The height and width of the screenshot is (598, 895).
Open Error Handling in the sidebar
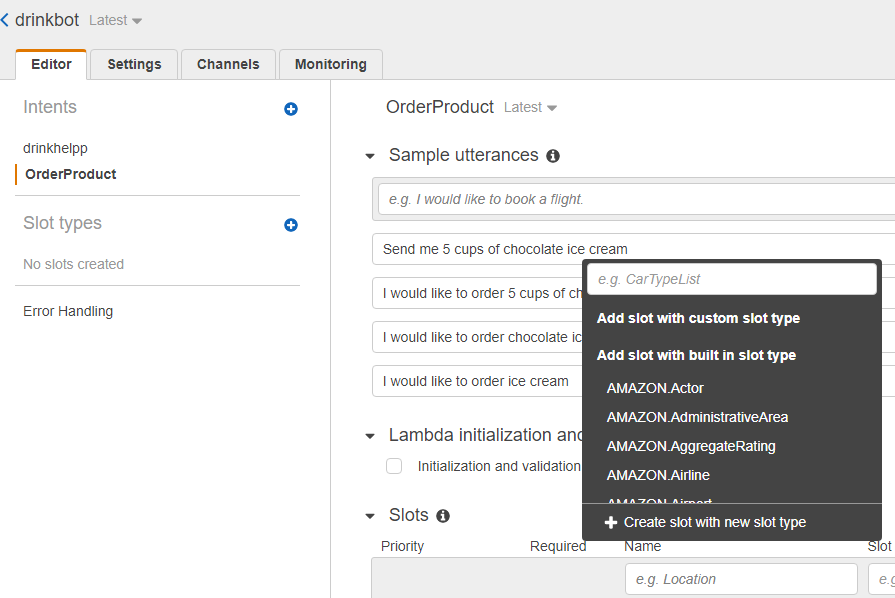coord(68,311)
